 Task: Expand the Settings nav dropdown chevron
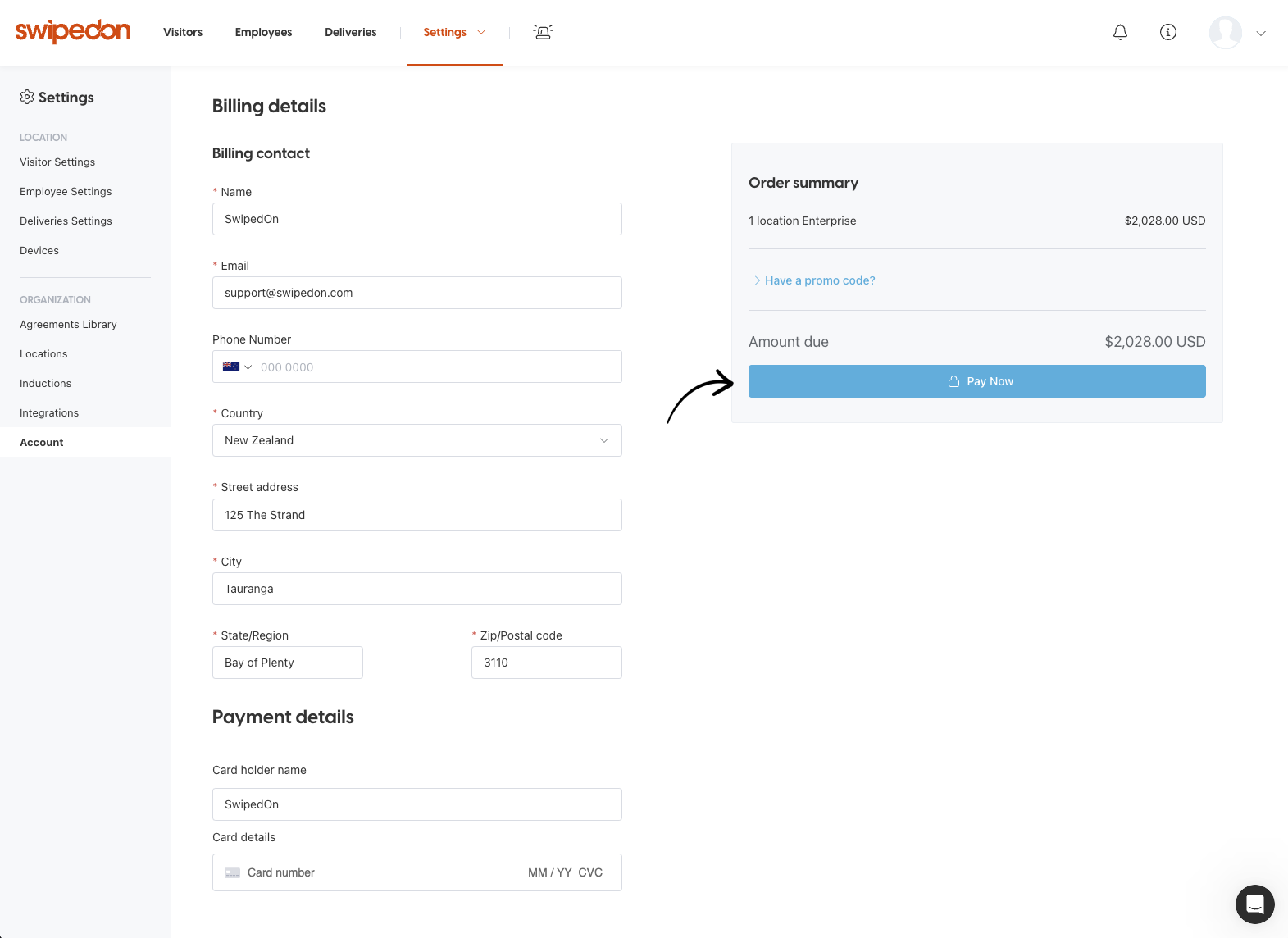click(481, 32)
